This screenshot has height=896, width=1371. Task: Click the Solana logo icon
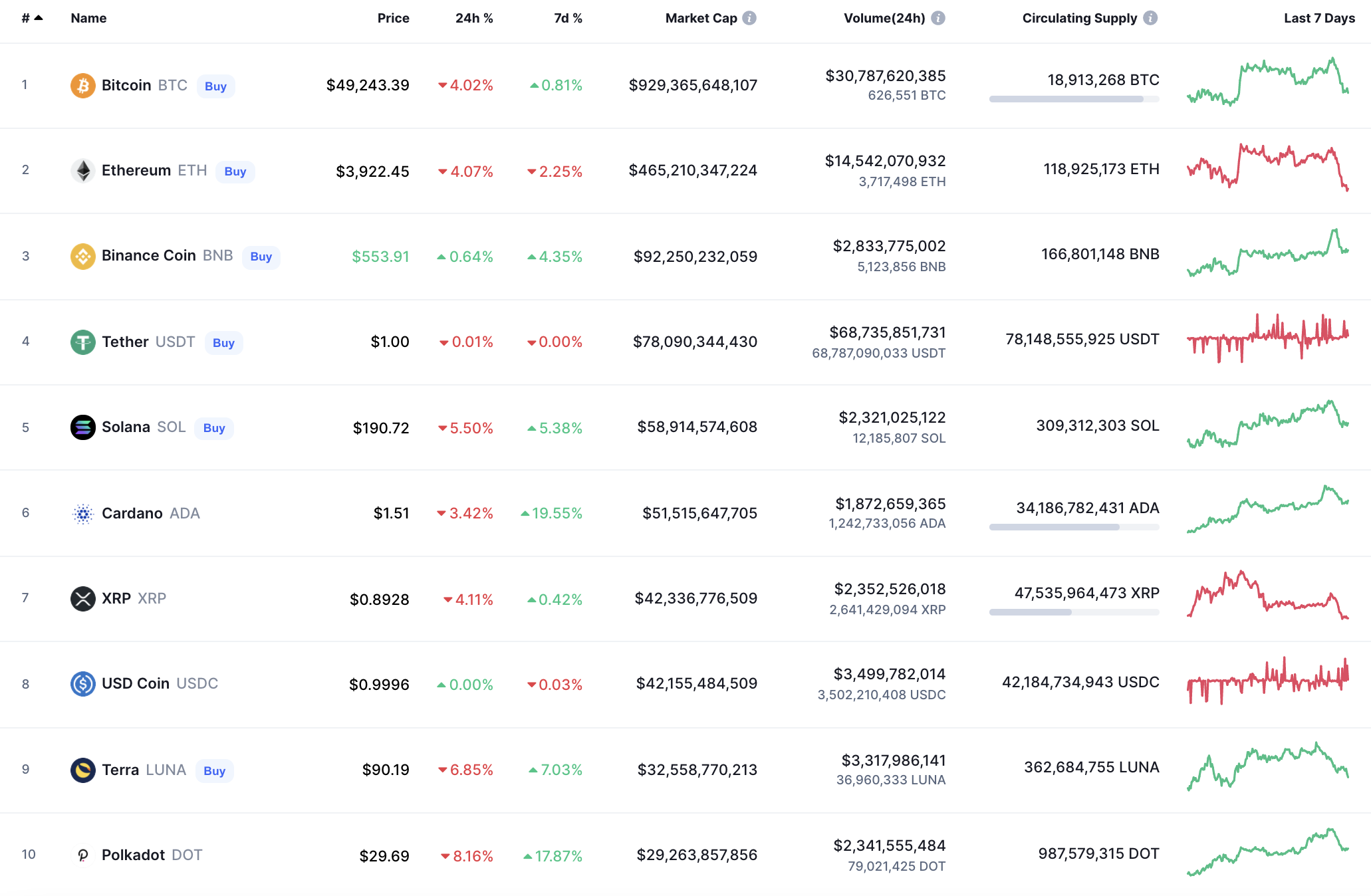pyautogui.click(x=82, y=427)
